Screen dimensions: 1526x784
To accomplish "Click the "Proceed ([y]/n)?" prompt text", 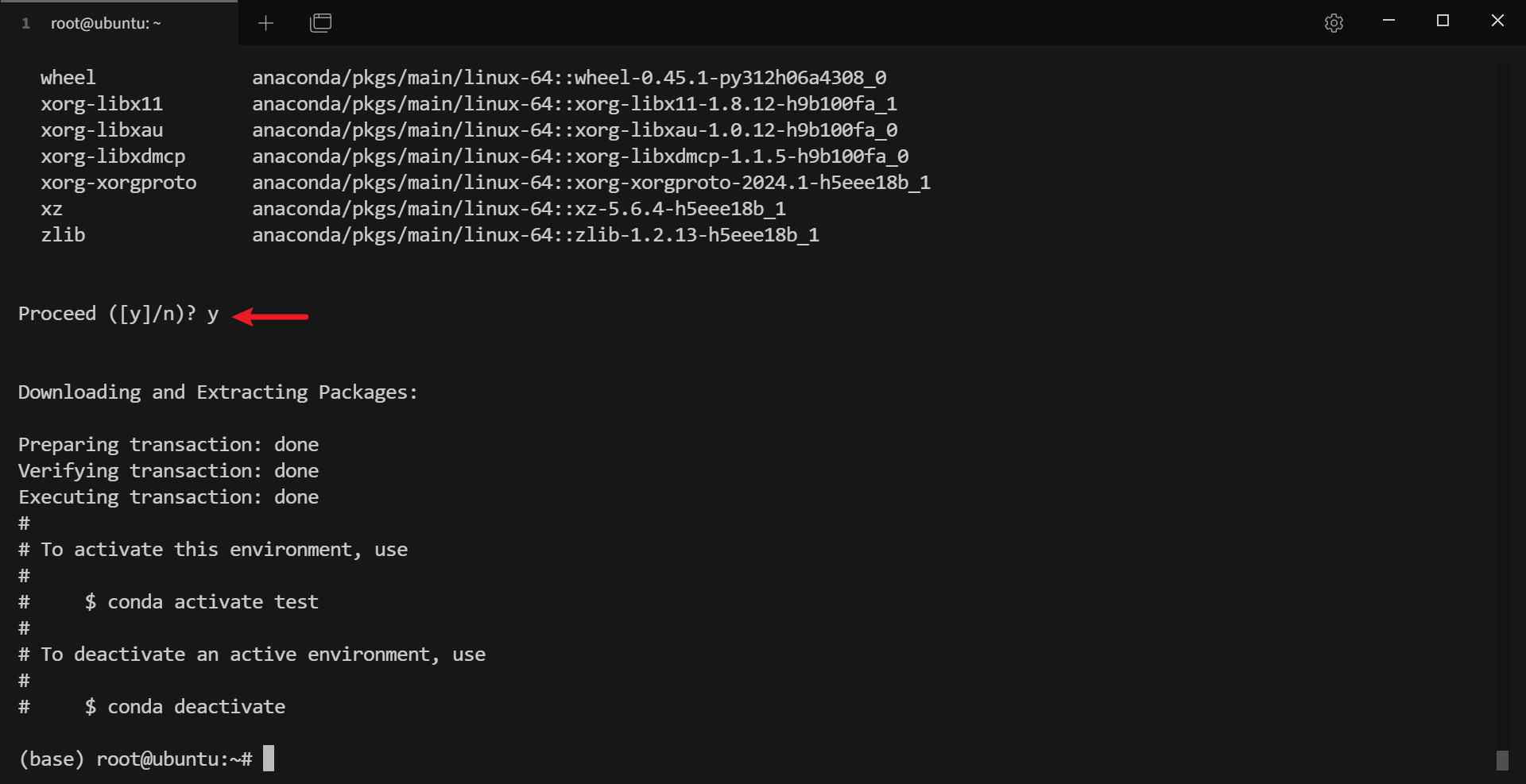I will click(x=107, y=314).
